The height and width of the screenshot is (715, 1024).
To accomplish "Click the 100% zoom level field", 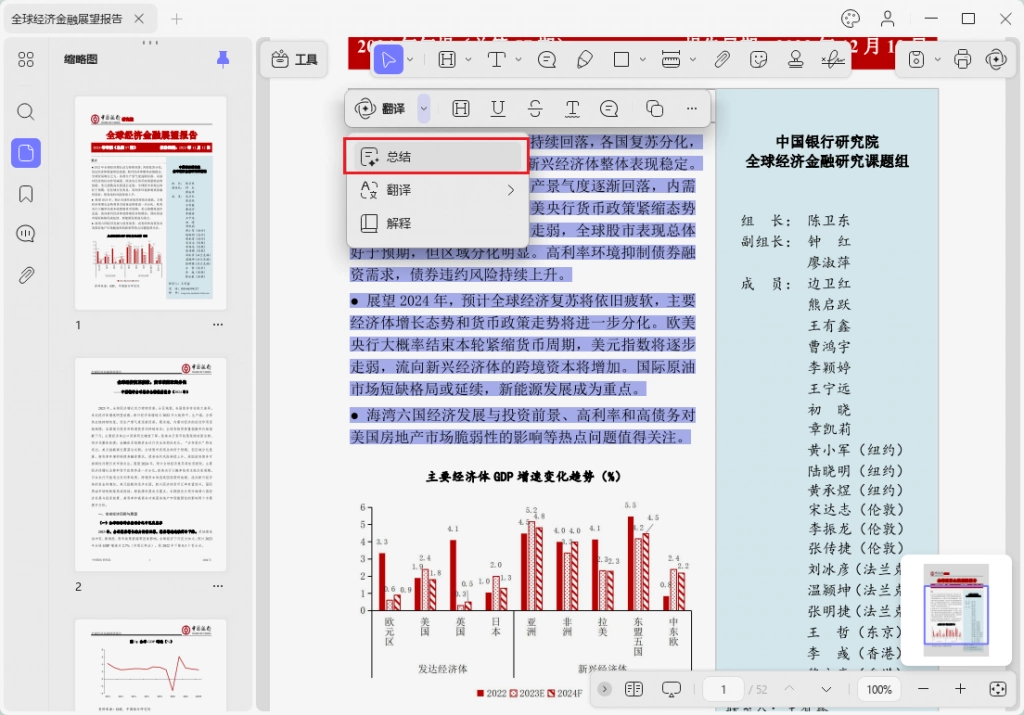I will point(879,689).
